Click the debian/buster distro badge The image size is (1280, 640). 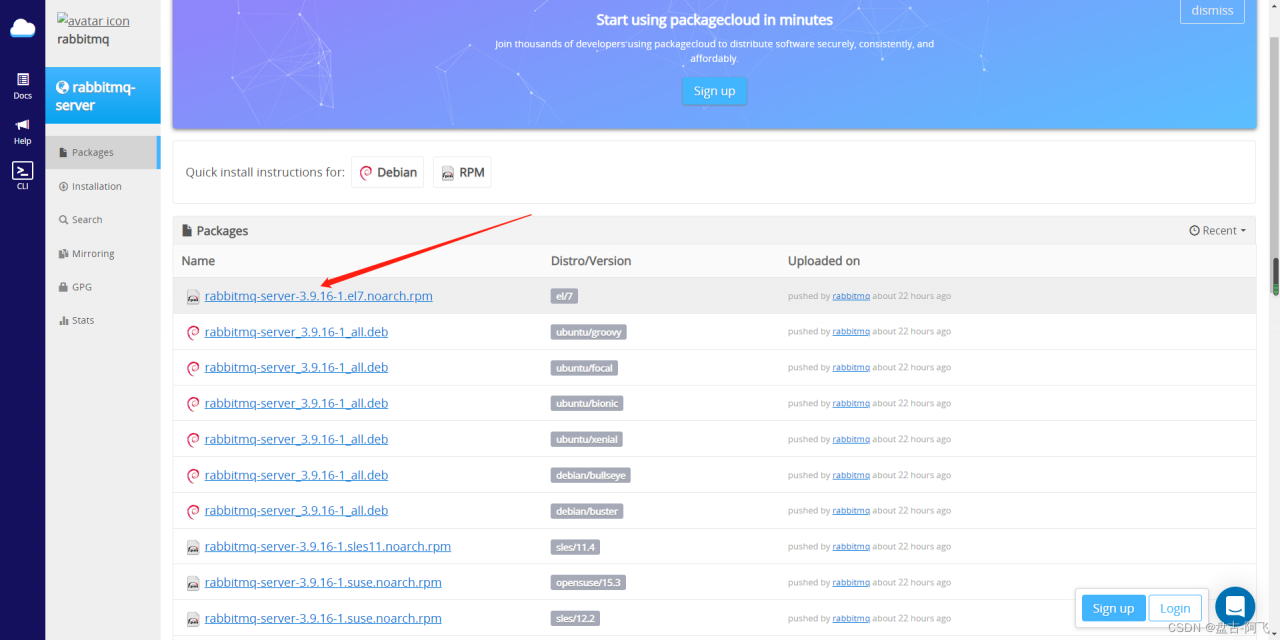pyautogui.click(x=587, y=511)
